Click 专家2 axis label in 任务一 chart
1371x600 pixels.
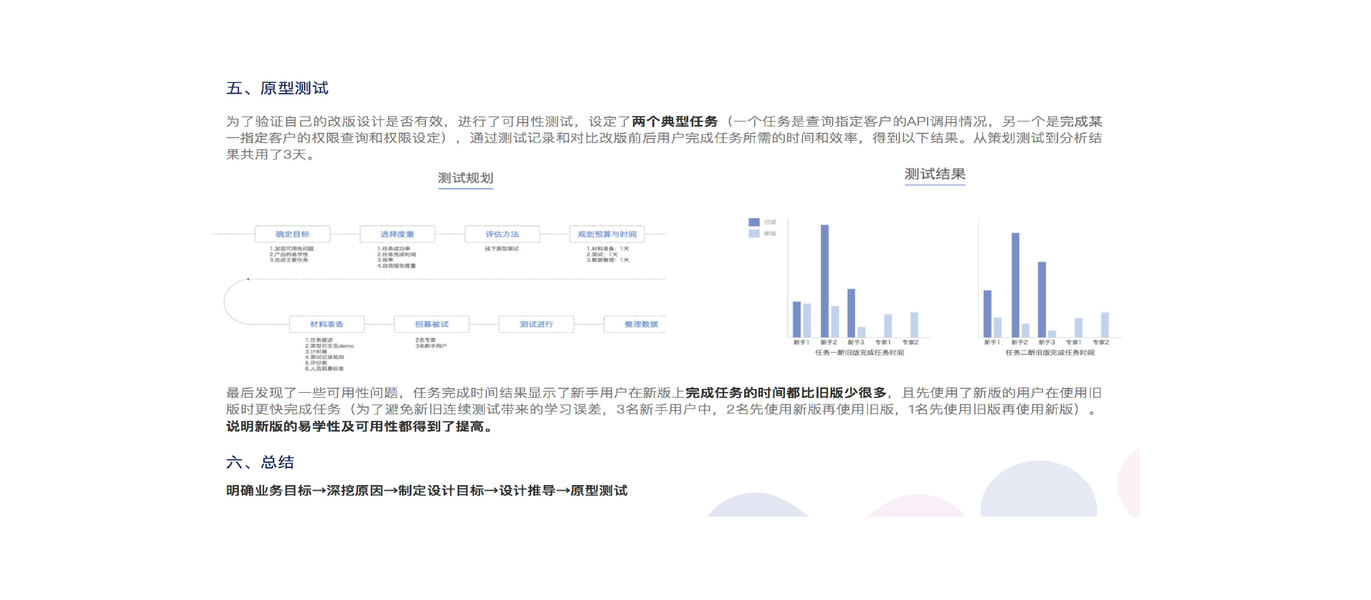pos(910,343)
